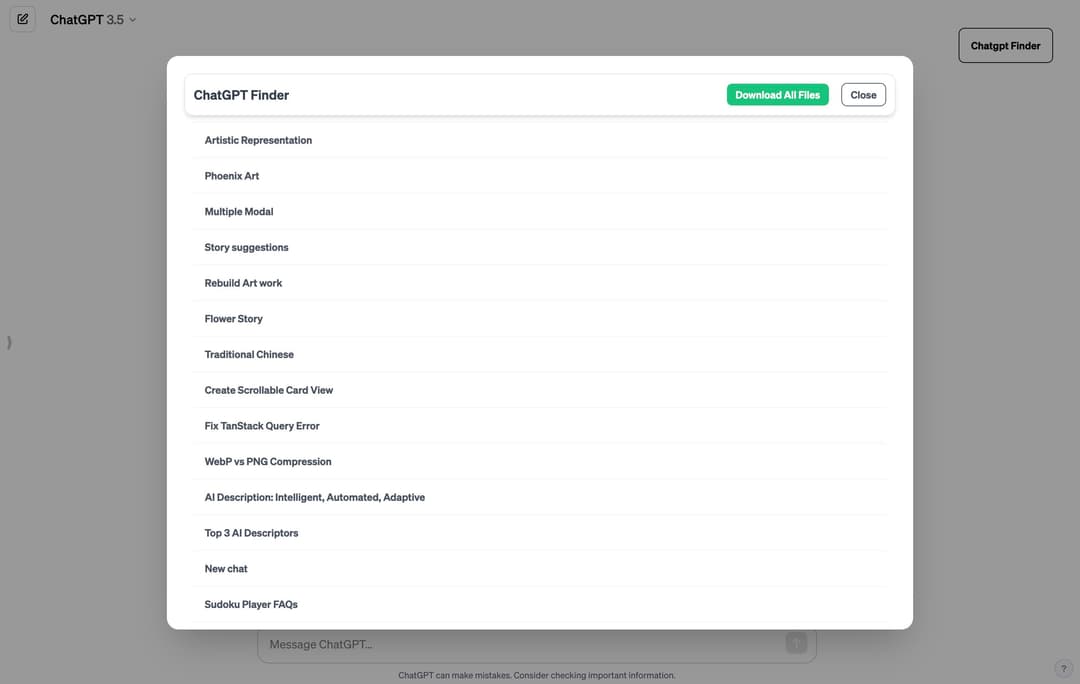Expand the ChatGPT 3.5 model selector
Viewport: 1080px width, 684px height.
coord(92,18)
